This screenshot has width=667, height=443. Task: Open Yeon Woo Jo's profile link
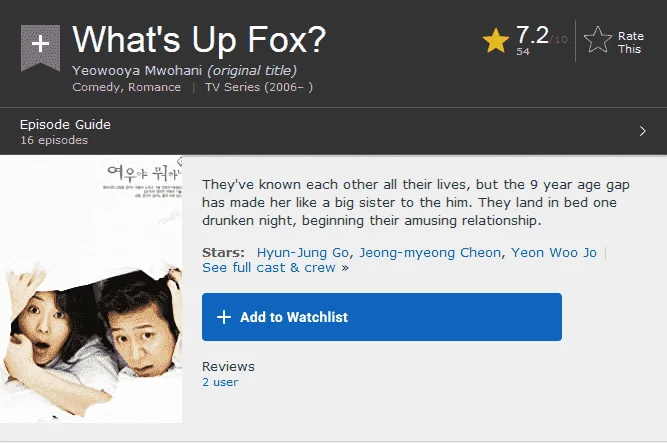coord(553,253)
